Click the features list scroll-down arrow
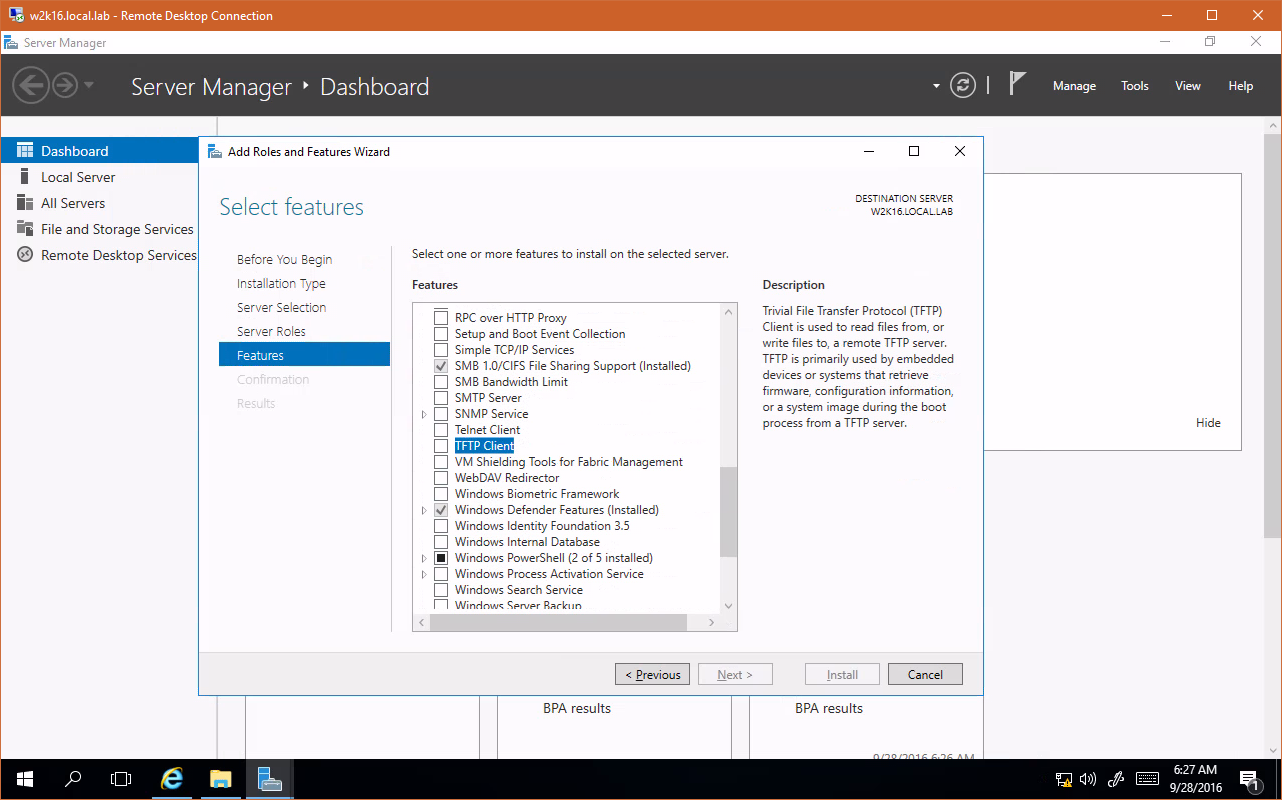Viewport: 1282px width, 800px height. 728,606
